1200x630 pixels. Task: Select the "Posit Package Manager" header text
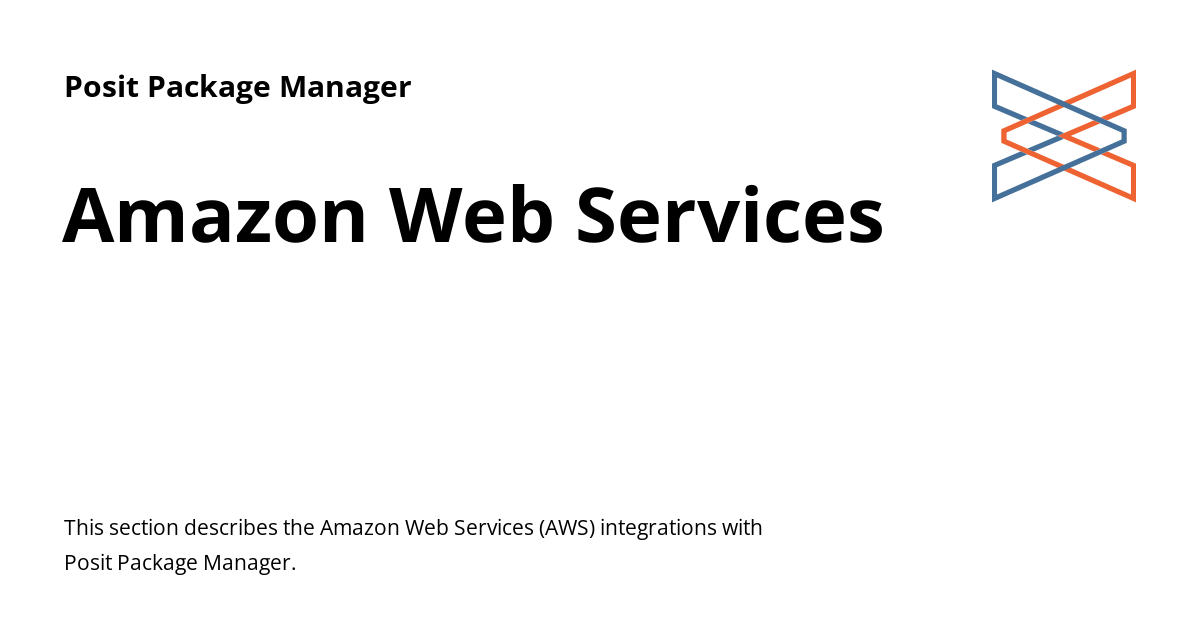pos(237,87)
